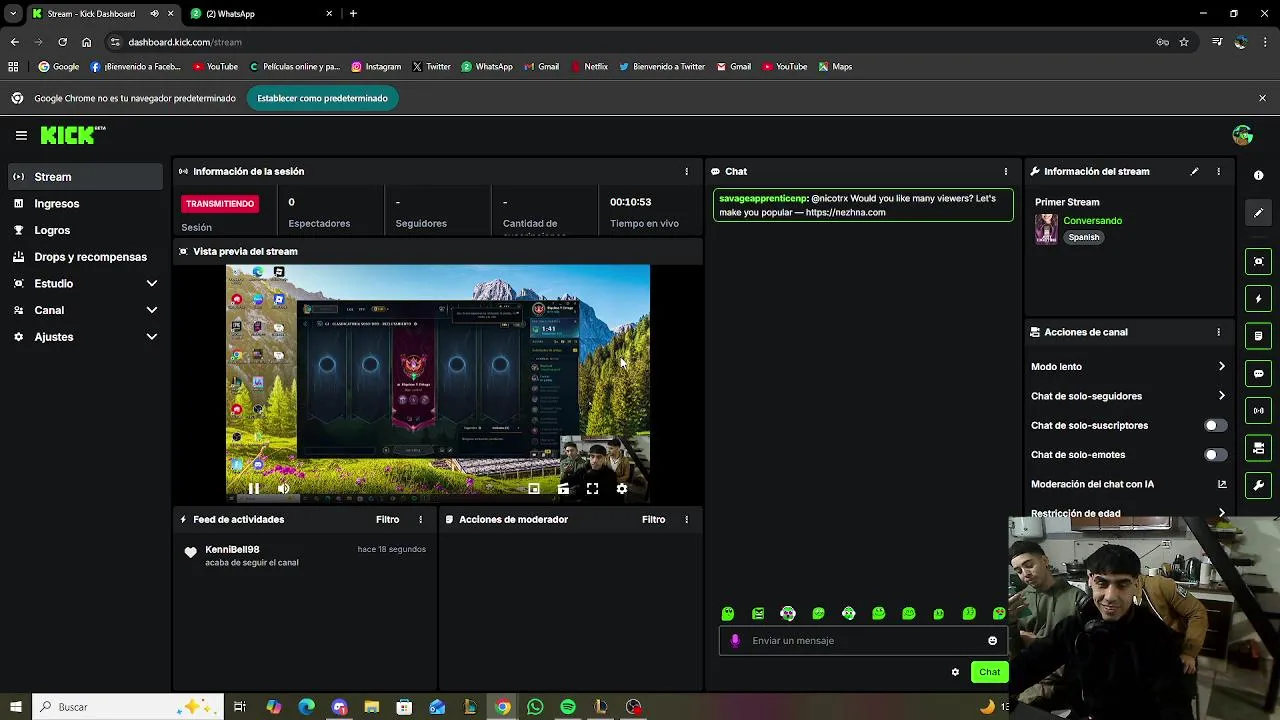Dismiss the default browser notification bar

tap(1262, 98)
